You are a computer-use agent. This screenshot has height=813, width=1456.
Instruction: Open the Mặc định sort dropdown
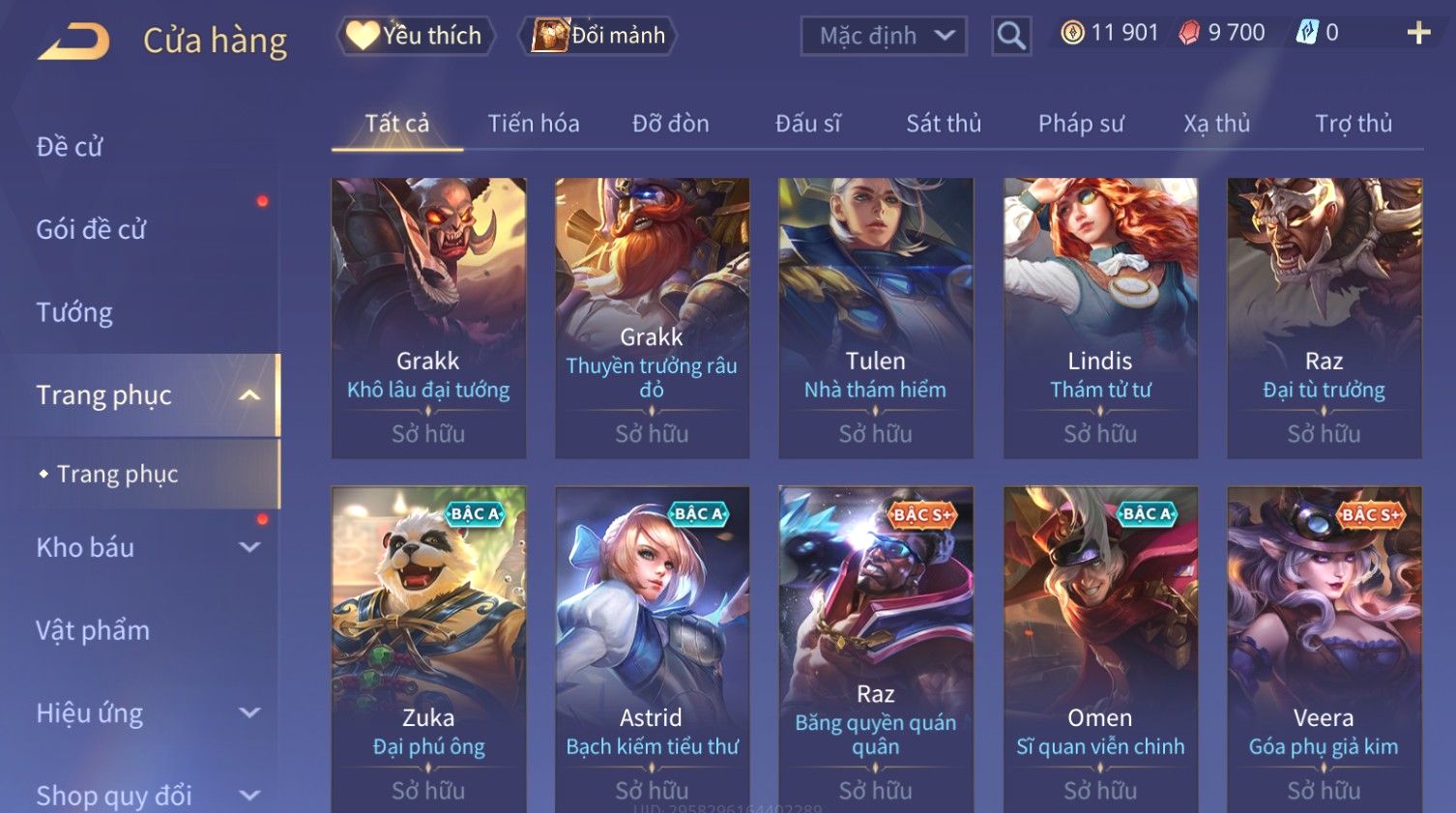[884, 37]
